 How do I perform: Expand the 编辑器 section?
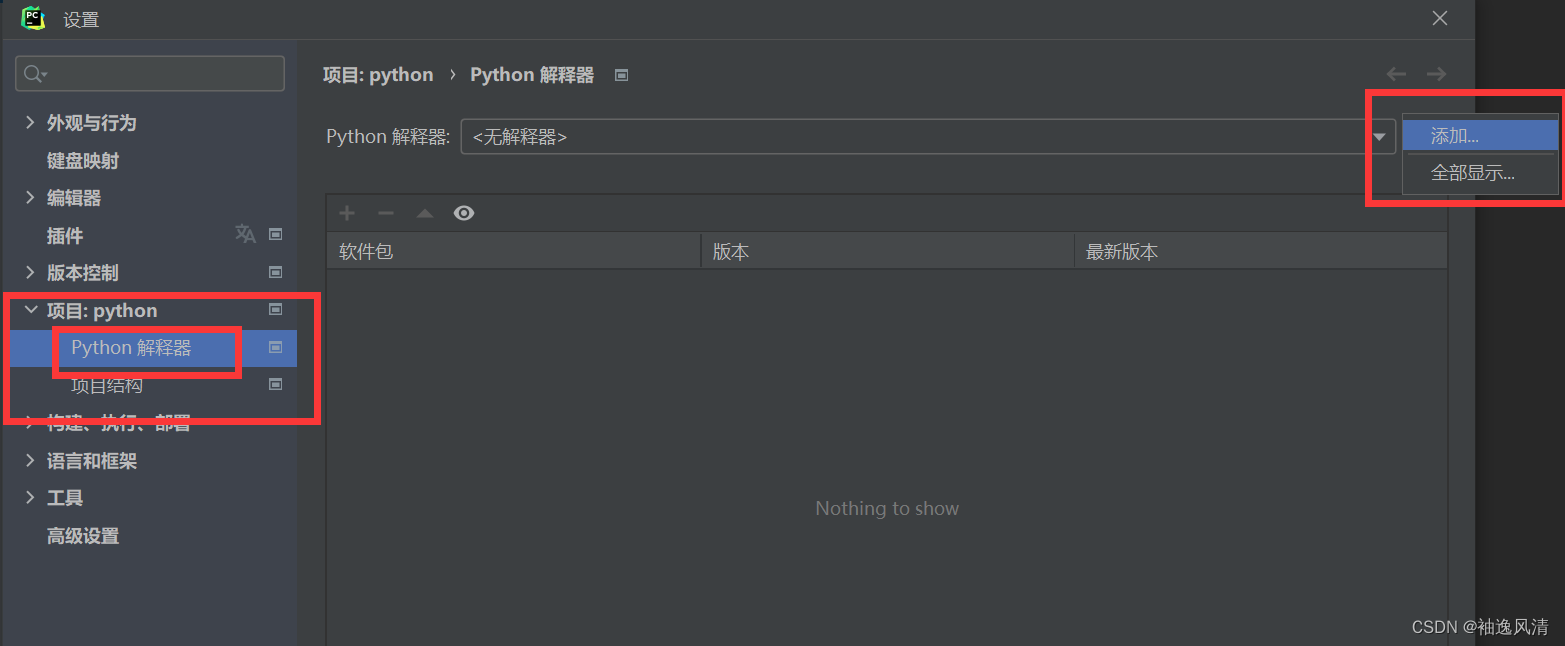pyautogui.click(x=30, y=197)
